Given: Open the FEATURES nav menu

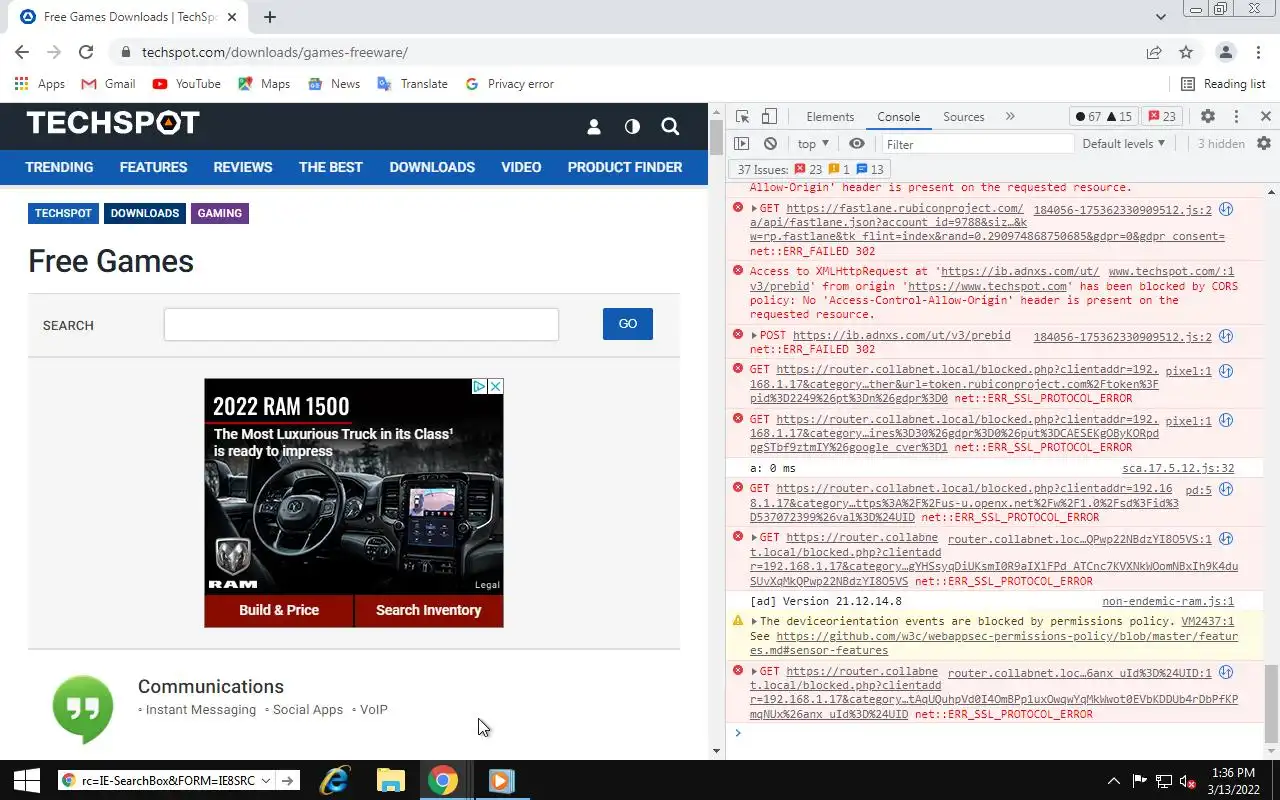Looking at the screenshot, I should [153, 167].
